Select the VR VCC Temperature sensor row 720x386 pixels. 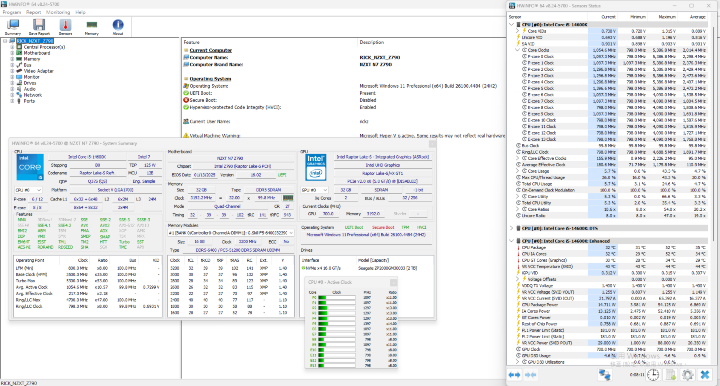click(x=612, y=266)
